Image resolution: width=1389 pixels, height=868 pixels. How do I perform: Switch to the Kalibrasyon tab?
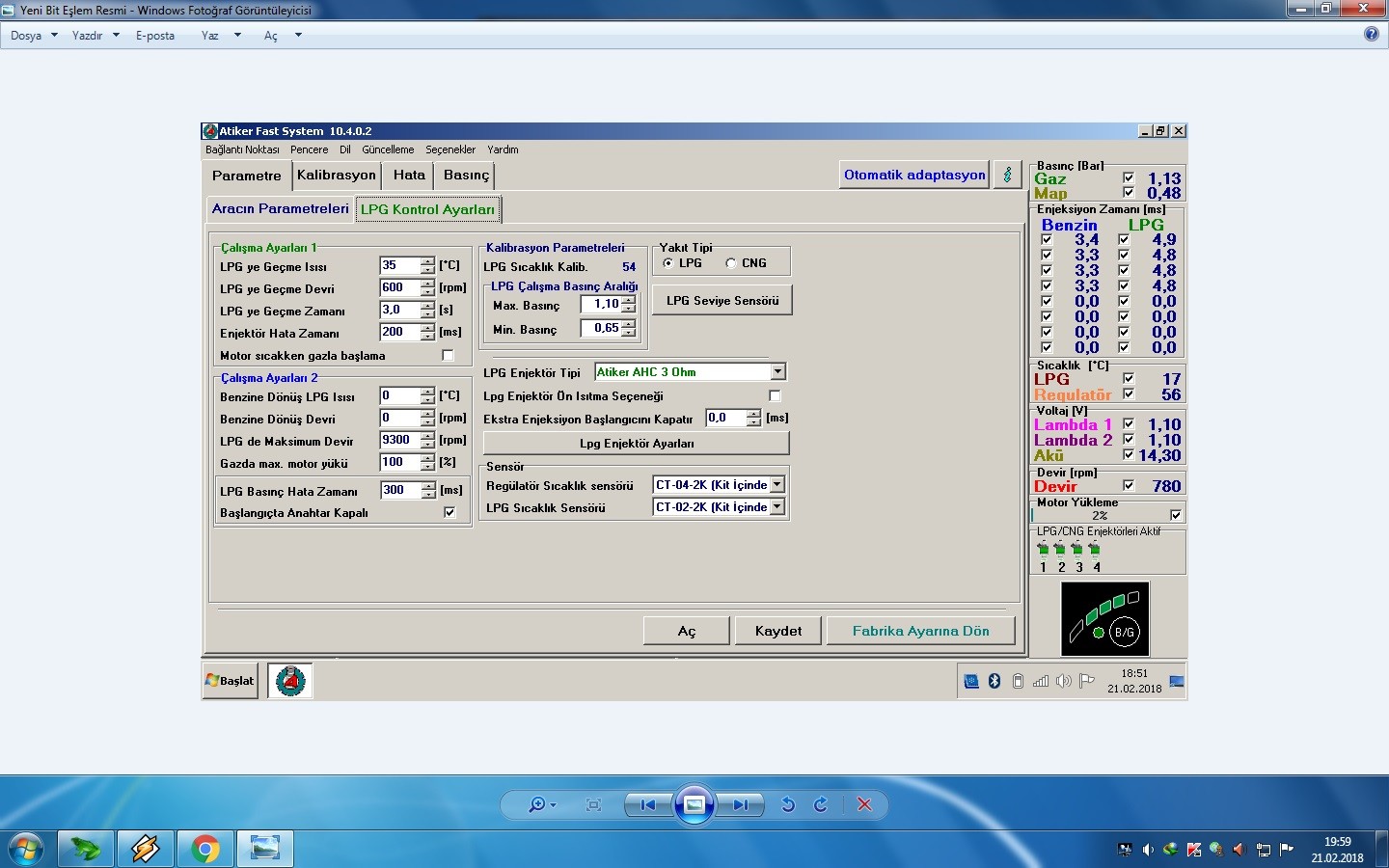point(336,175)
